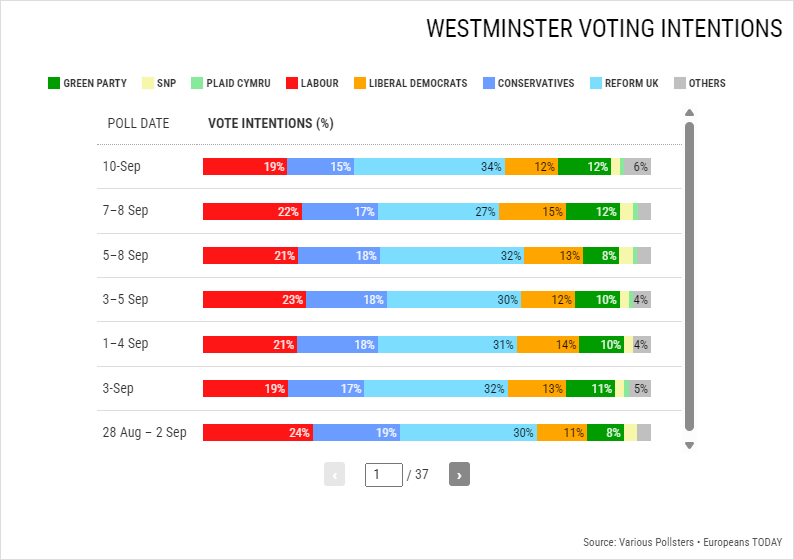Click the table scrollbar down arrow
The width and height of the screenshot is (794, 560).
[x=688, y=445]
